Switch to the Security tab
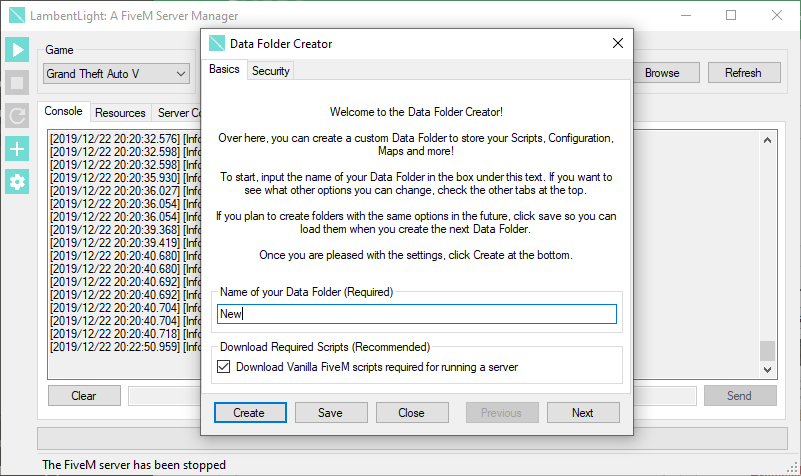 pyautogui.click(x=270, y=71)
